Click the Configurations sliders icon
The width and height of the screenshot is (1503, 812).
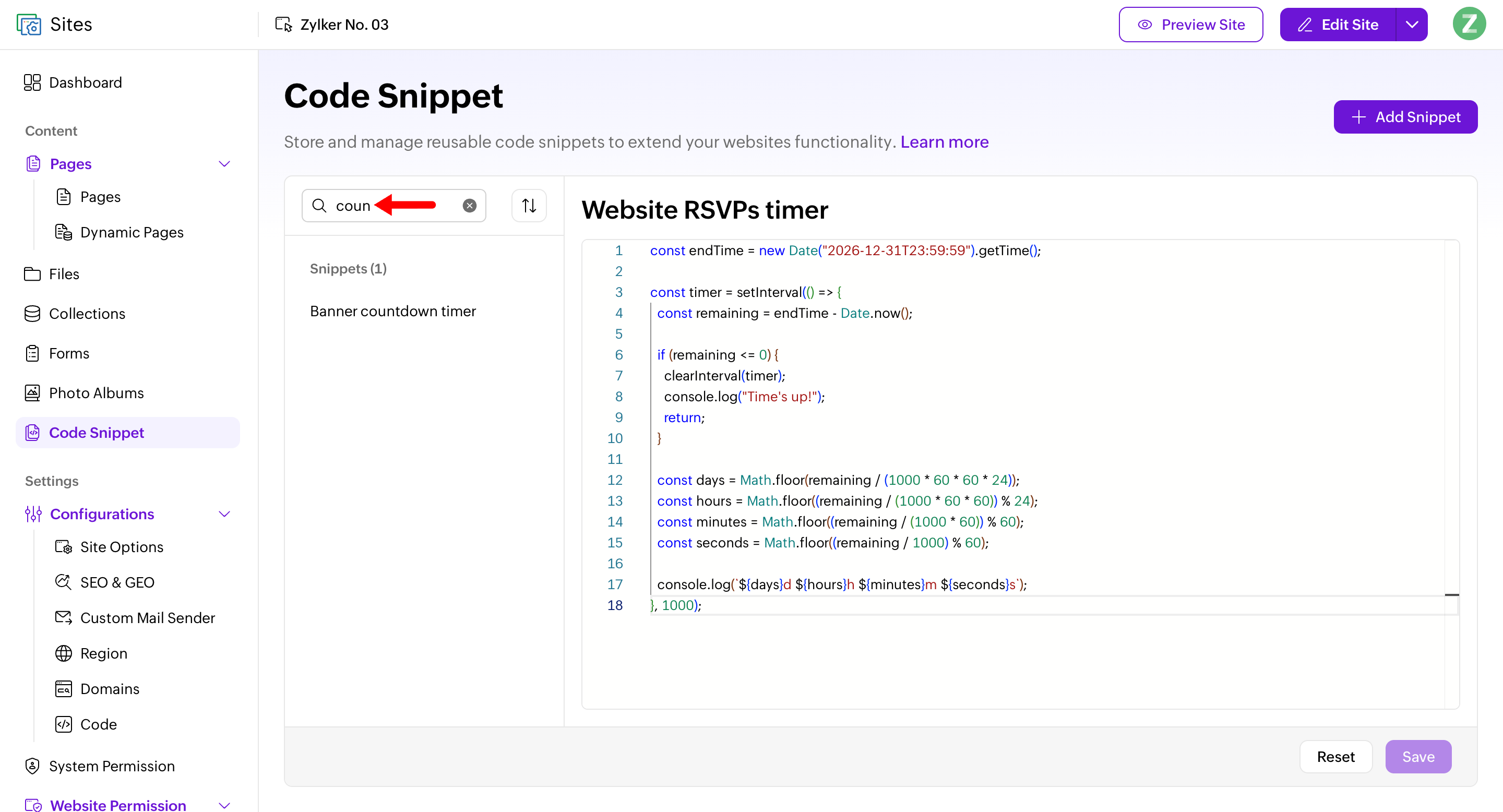33,514
